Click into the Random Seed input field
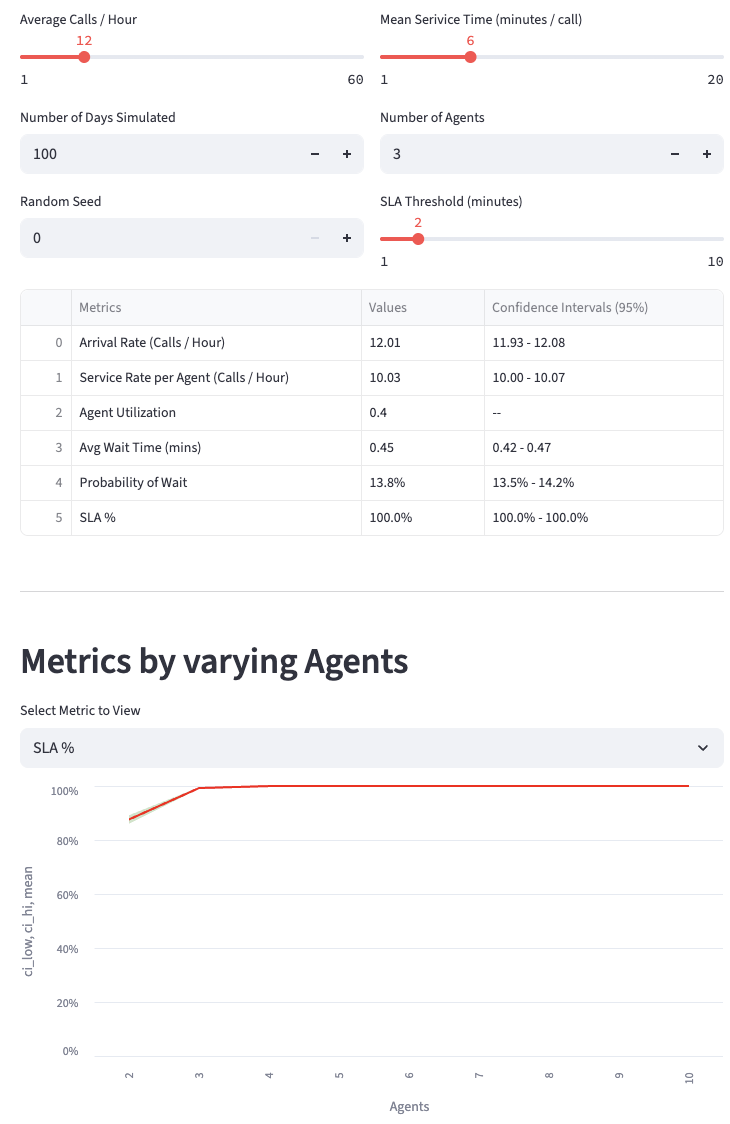This screenshot has height=1124, width=730. [x=160, y=238]
